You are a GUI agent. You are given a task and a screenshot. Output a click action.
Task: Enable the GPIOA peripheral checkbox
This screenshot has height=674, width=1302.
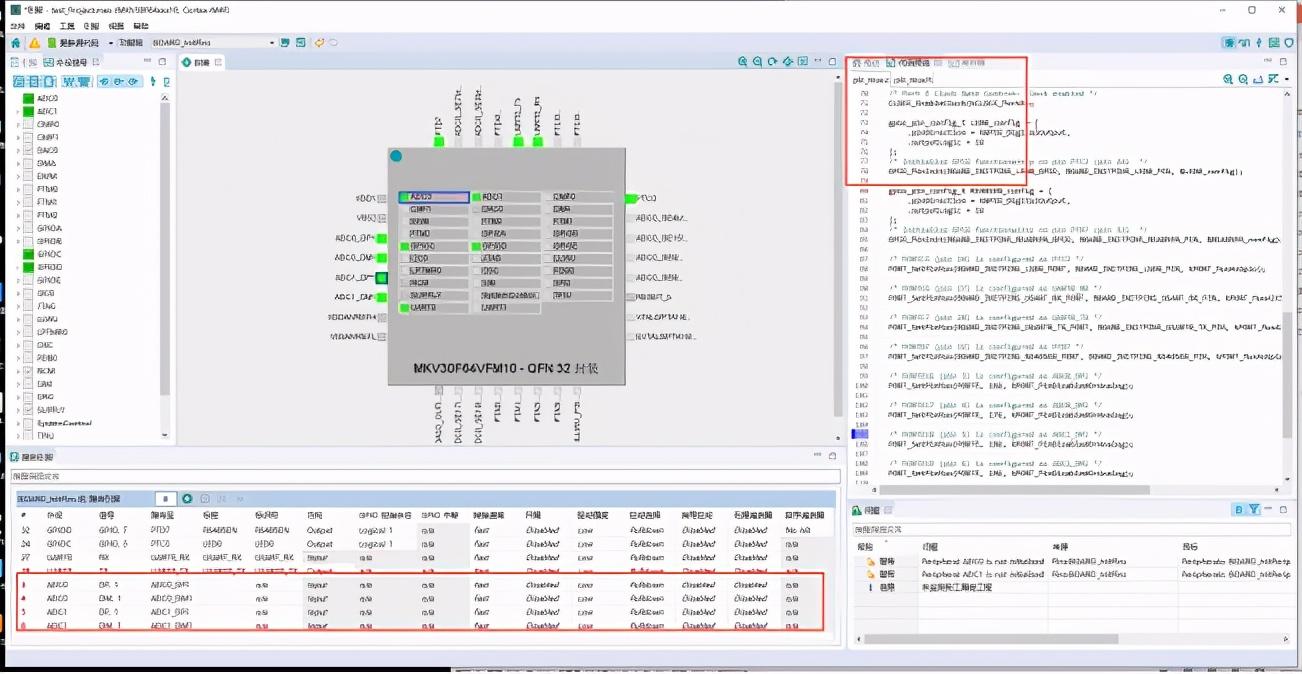pos(28,229)
